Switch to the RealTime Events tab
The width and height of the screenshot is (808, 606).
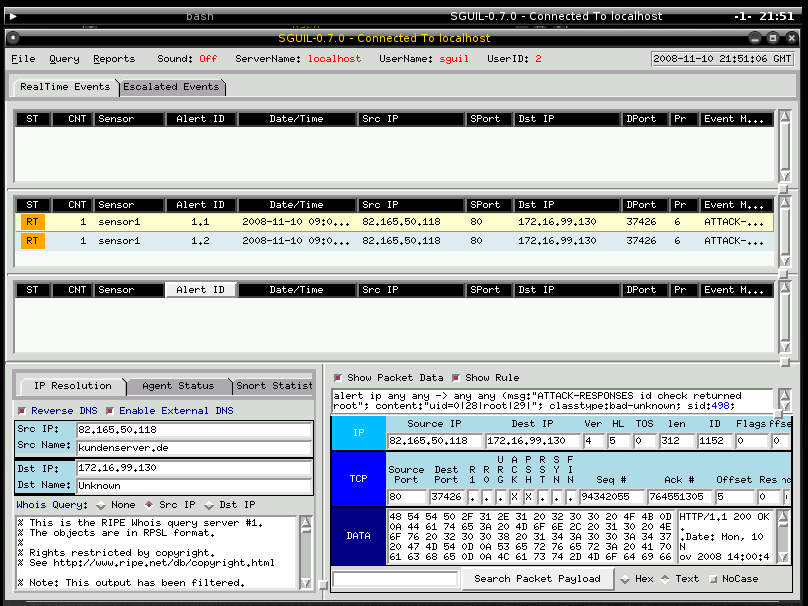(x=65, y=87)
